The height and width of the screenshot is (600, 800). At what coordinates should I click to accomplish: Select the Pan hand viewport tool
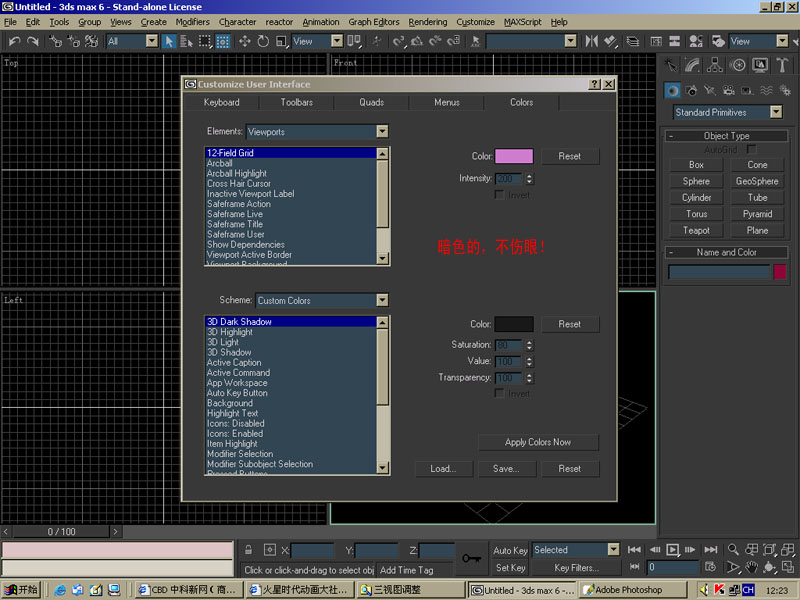[x=752, y=567]
